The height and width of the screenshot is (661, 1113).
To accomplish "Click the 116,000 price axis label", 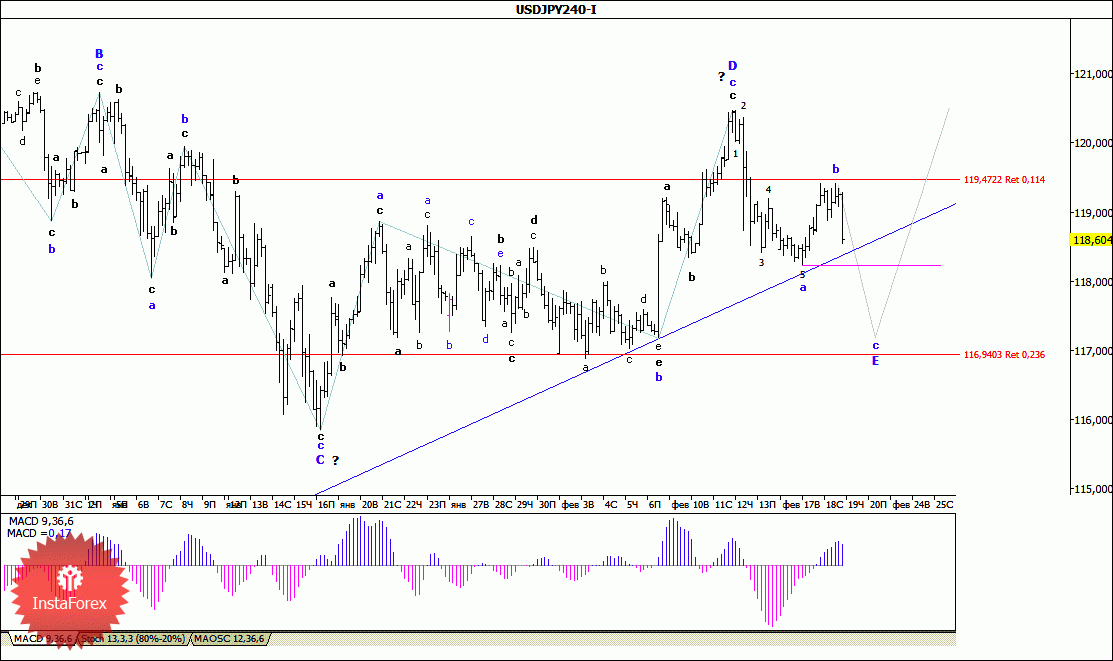I will [x=1092, y=420].
